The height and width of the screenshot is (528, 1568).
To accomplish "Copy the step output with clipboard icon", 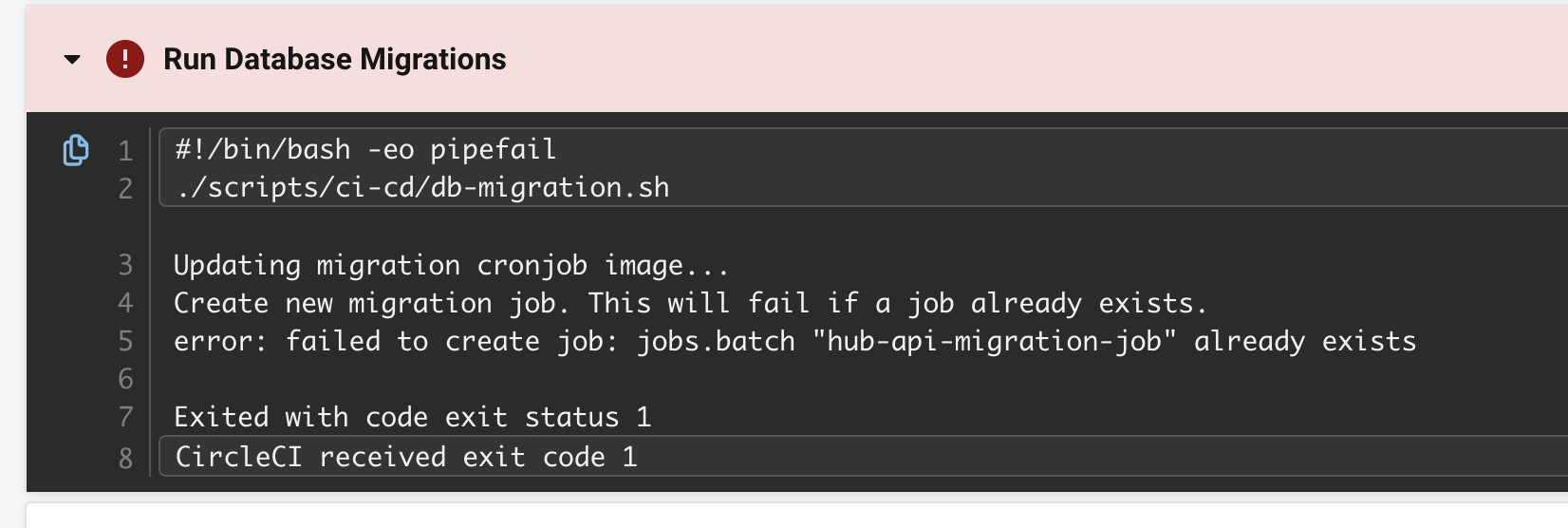I will click(x=76, y=150).
